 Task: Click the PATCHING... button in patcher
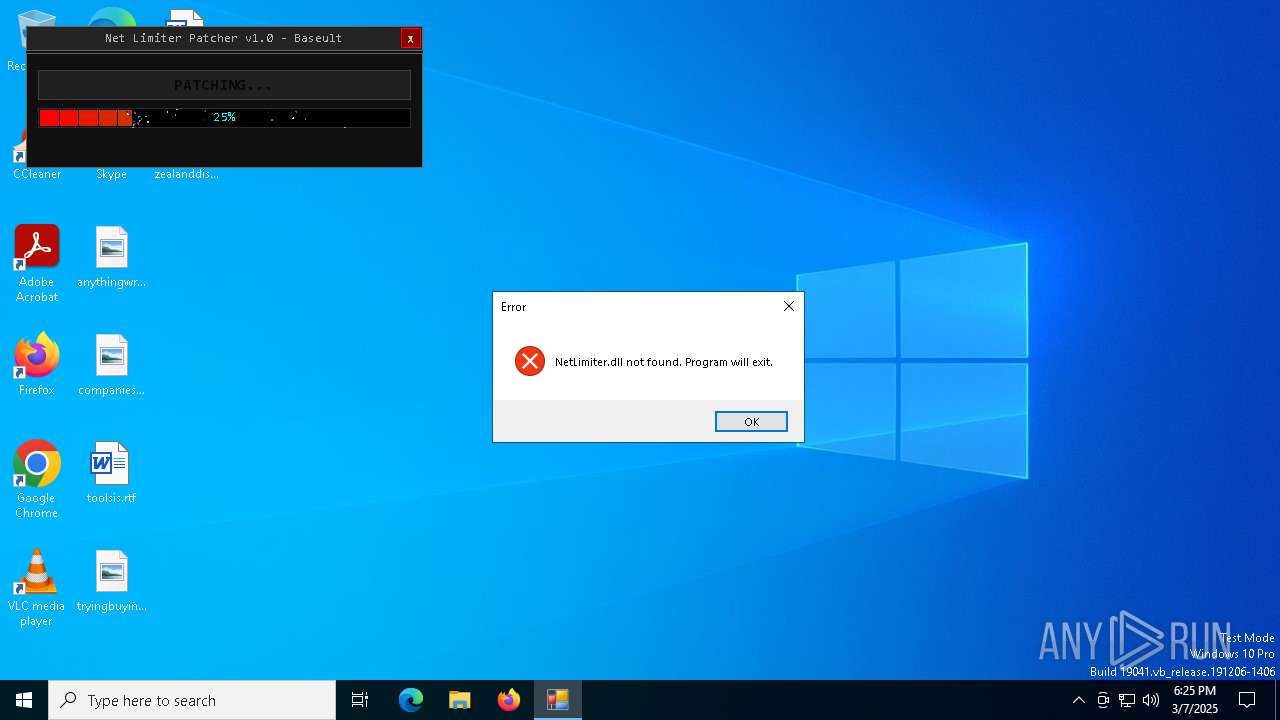click(224, 85)
